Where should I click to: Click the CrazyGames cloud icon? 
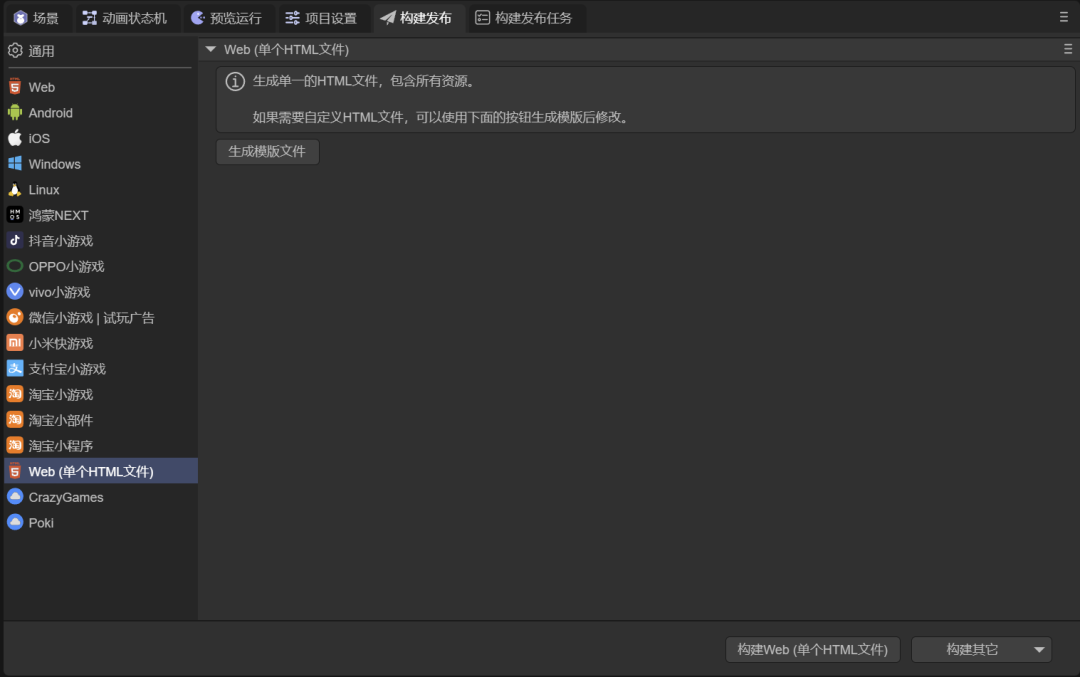pyautogui.click(x=14, y=497)
